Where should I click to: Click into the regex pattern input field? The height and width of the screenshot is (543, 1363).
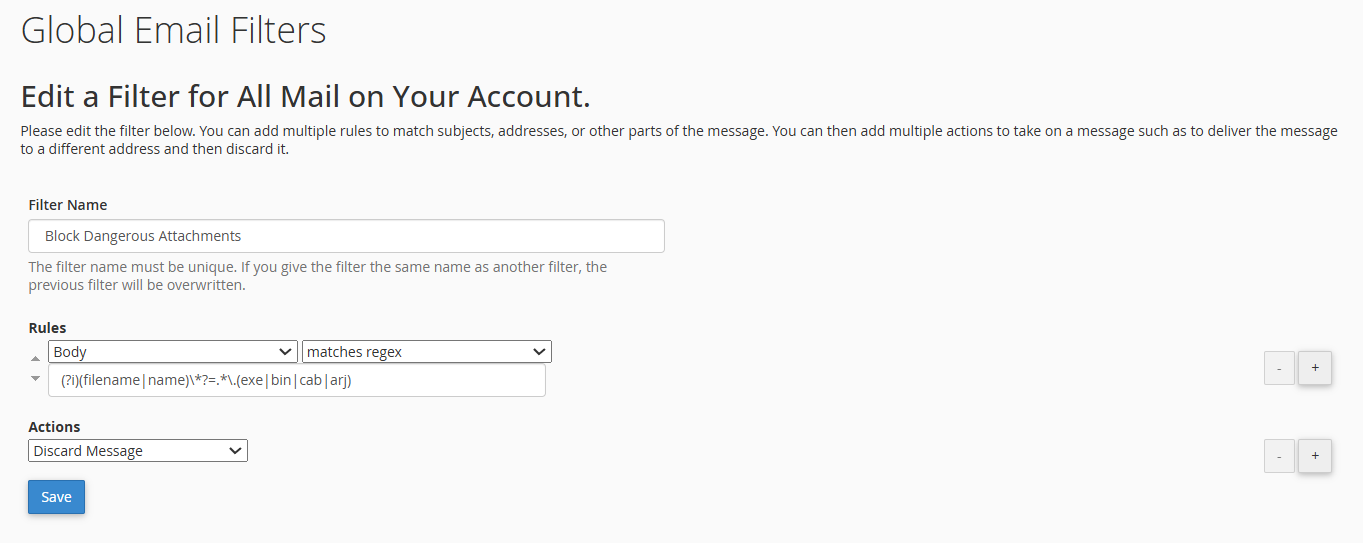click(297, 380)
